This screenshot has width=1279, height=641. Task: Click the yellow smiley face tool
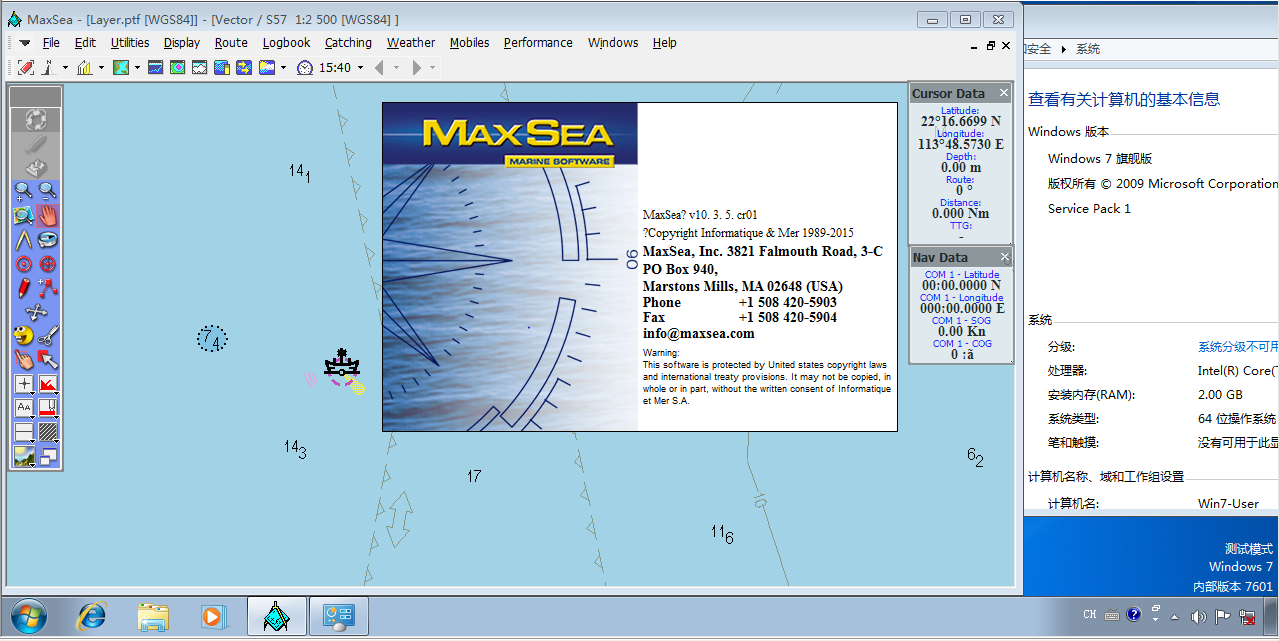(x=24, y=335)
